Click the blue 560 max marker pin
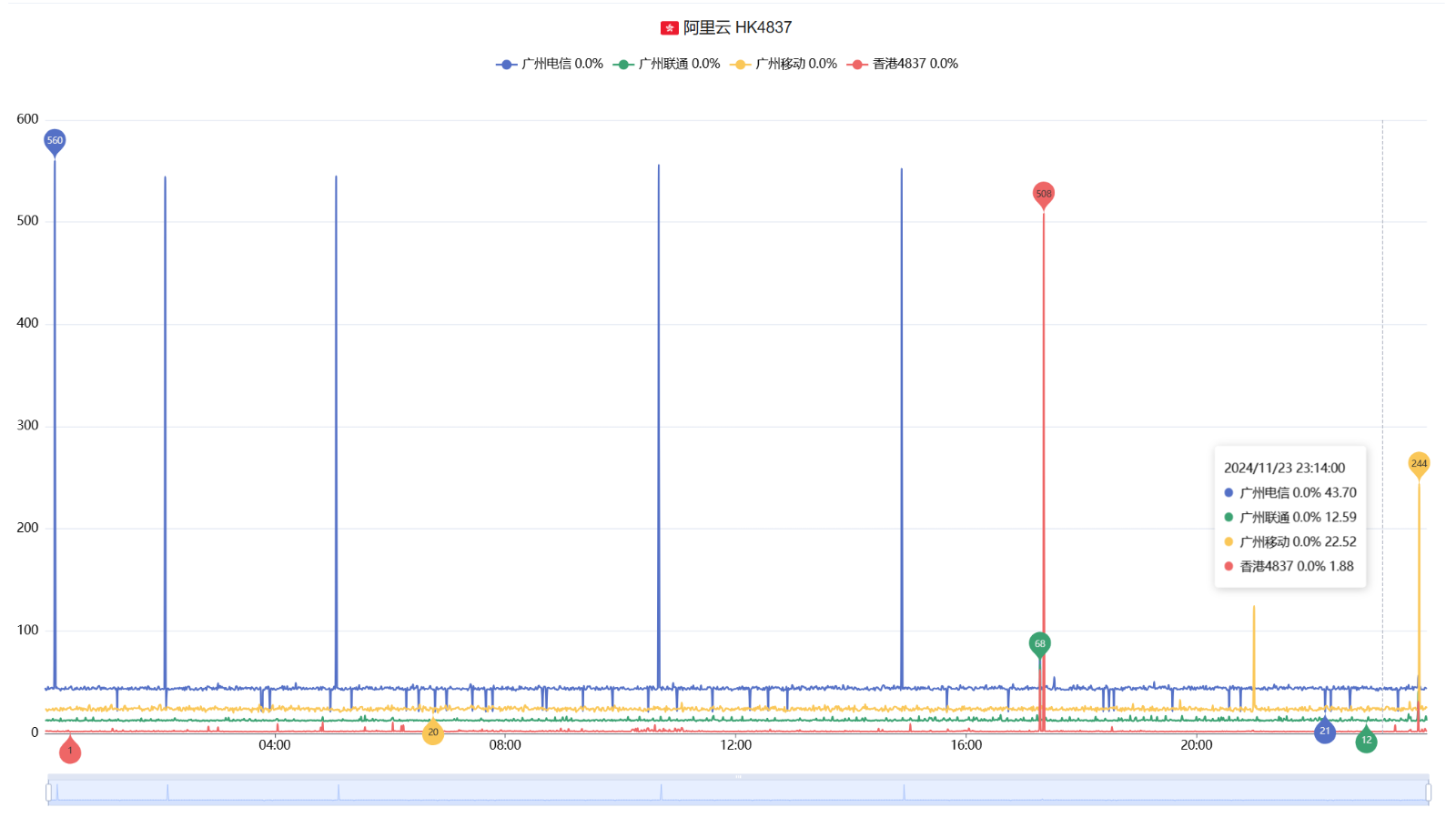The height and width of the screenshot is (828, 1456). coord(55,141)
